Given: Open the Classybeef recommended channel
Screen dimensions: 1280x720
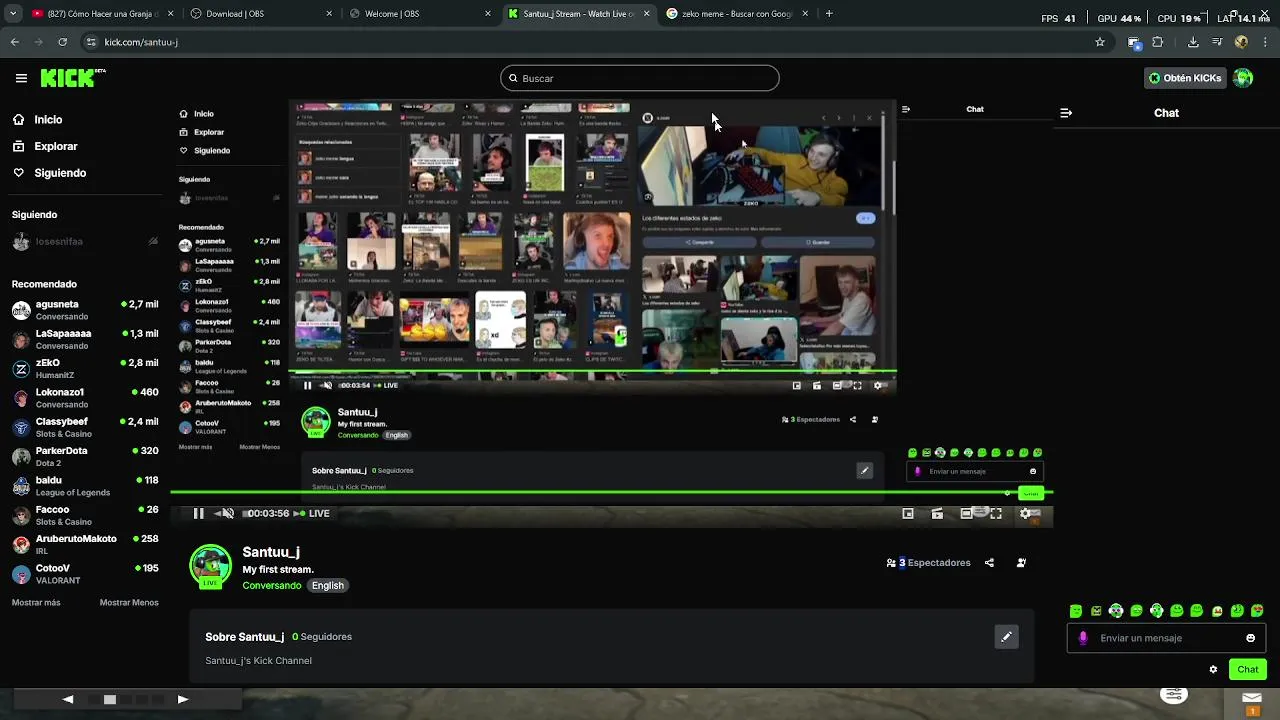Looking at the screenshot, I should (85, 427).
